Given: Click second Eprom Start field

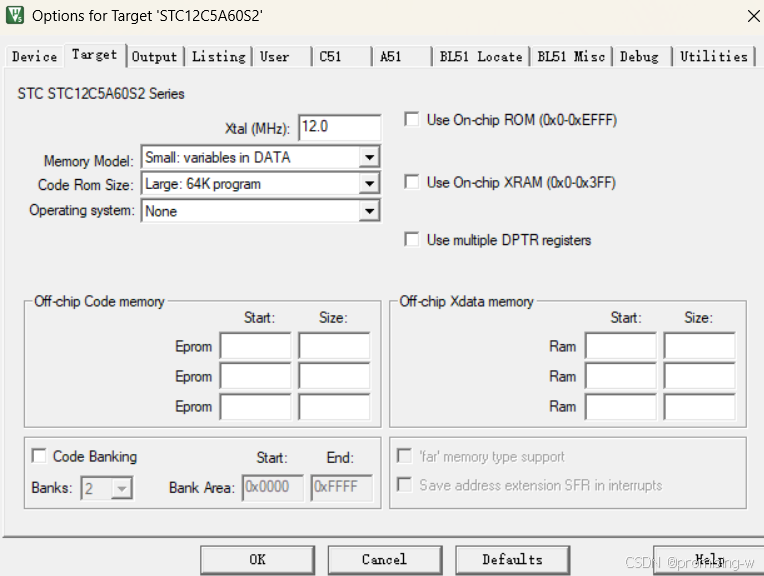Looking at the screenshot, I should click(x=255, y=376).
